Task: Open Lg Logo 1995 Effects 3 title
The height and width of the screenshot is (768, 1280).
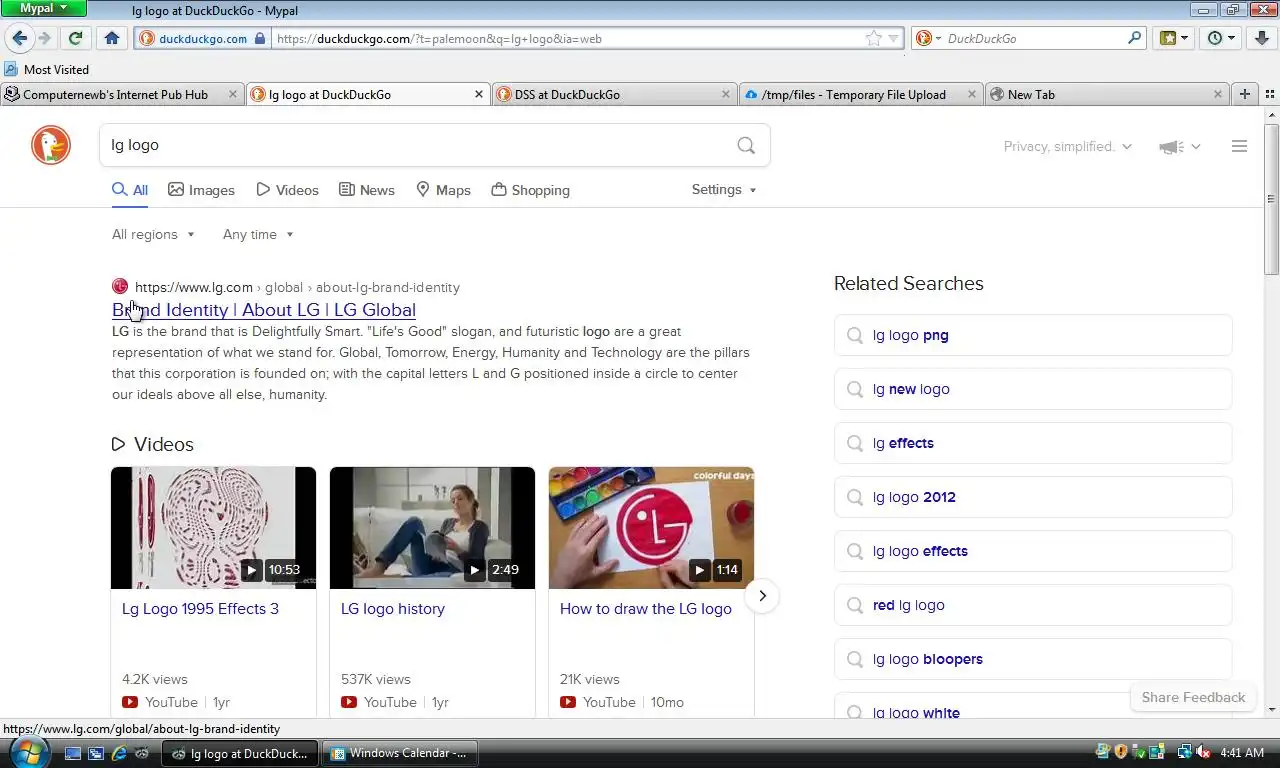Action: coord(200,609)
